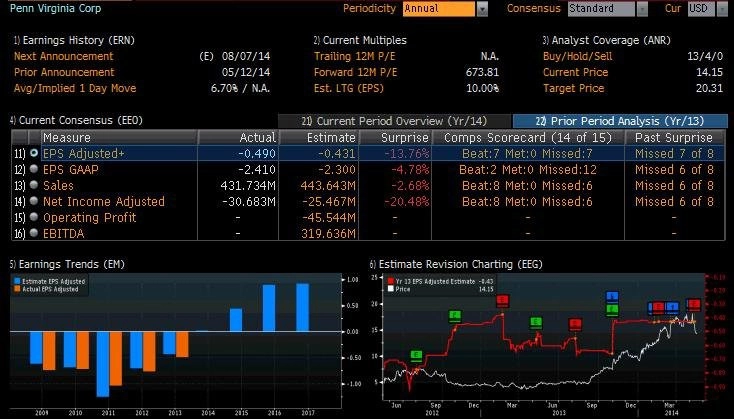Click the Buy/Hold/Sell value 13/4/0

pos(705,56)
